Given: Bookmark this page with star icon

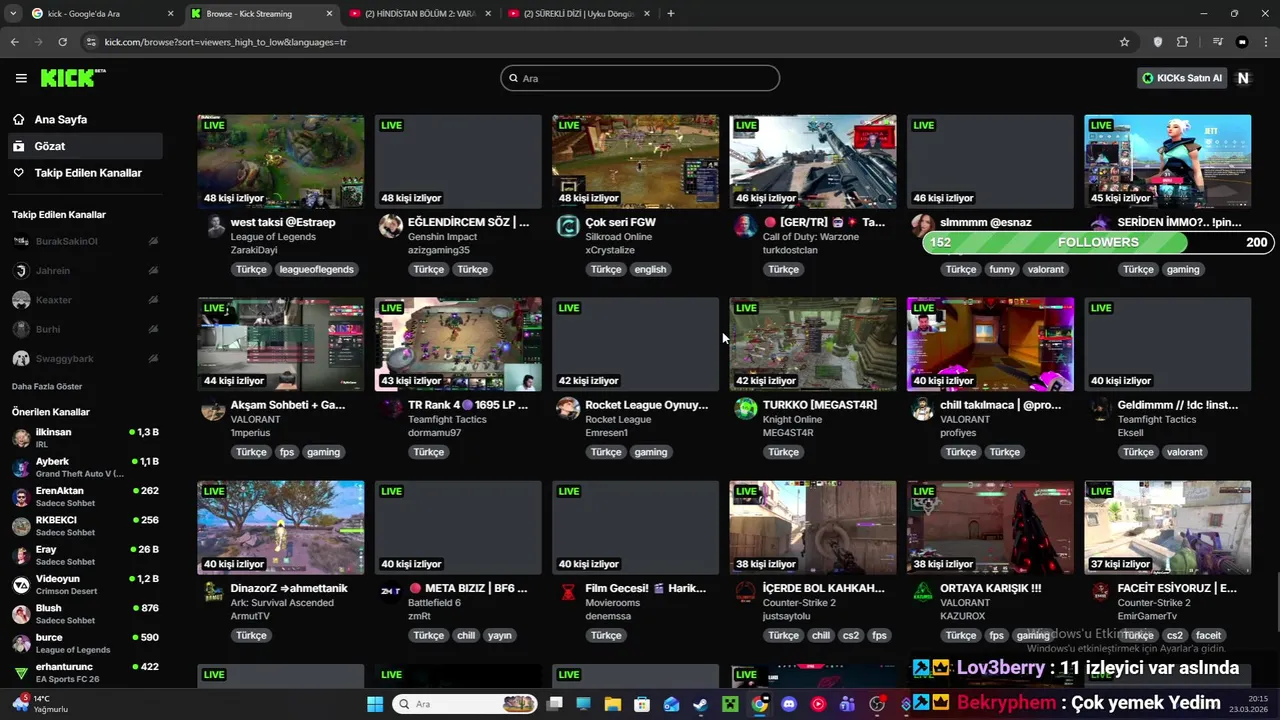Looking at the screenshot, I should [x=1124, y=42].
